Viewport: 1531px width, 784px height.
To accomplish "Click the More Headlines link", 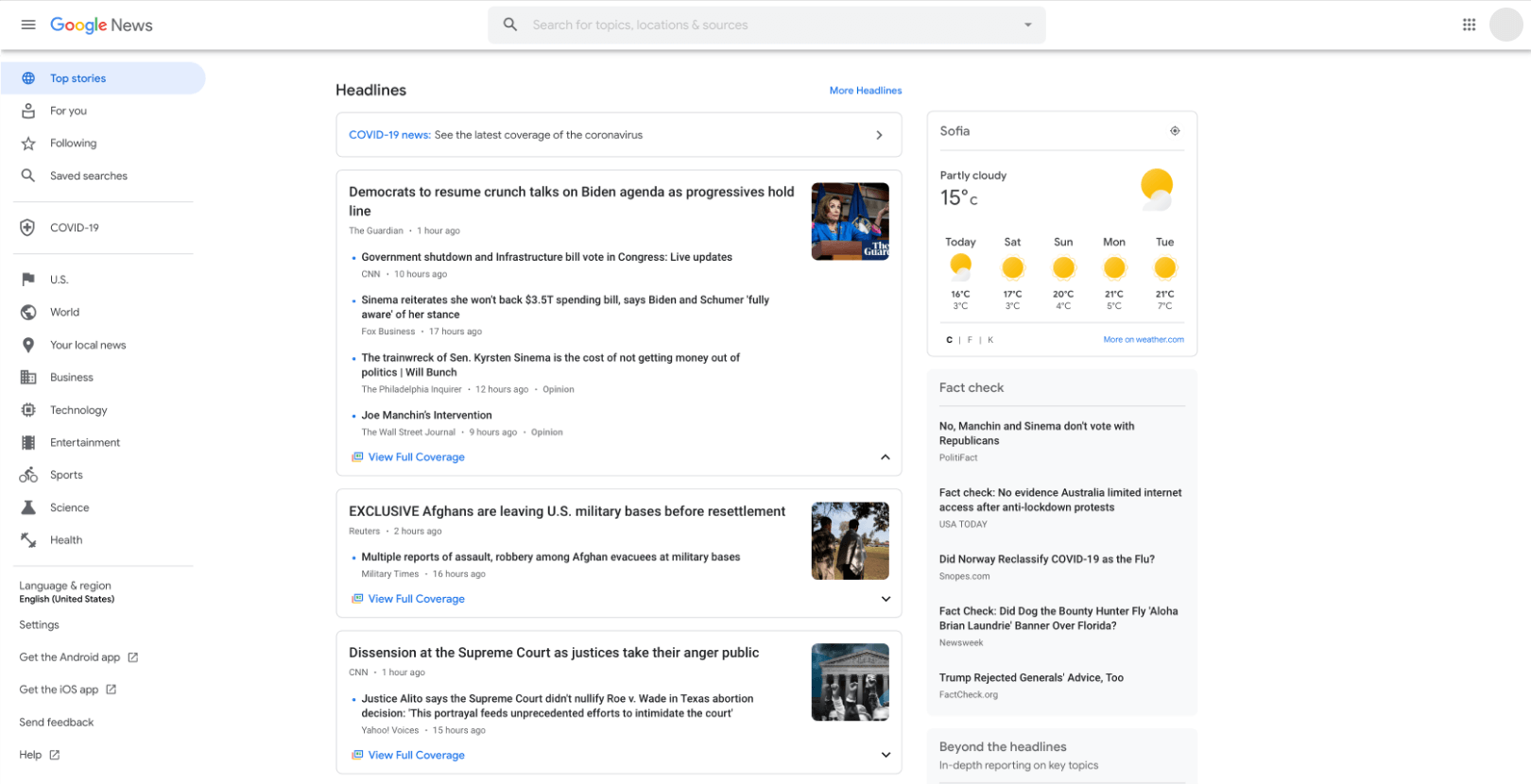I will [x=865, y=91].
